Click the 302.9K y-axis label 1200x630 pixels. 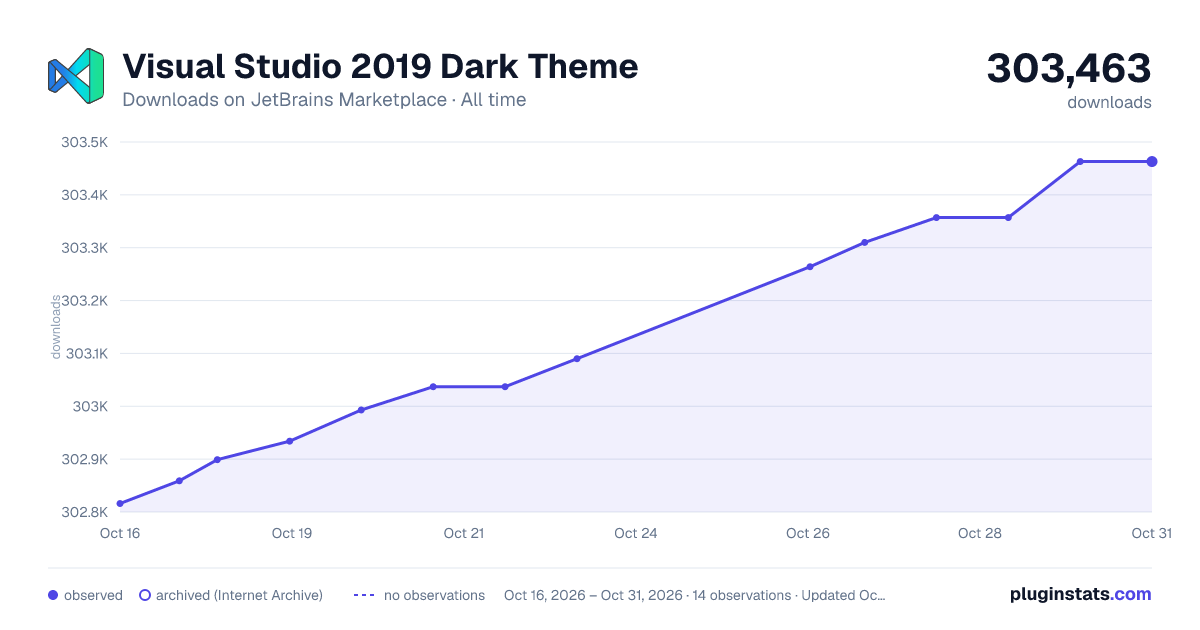85,459
